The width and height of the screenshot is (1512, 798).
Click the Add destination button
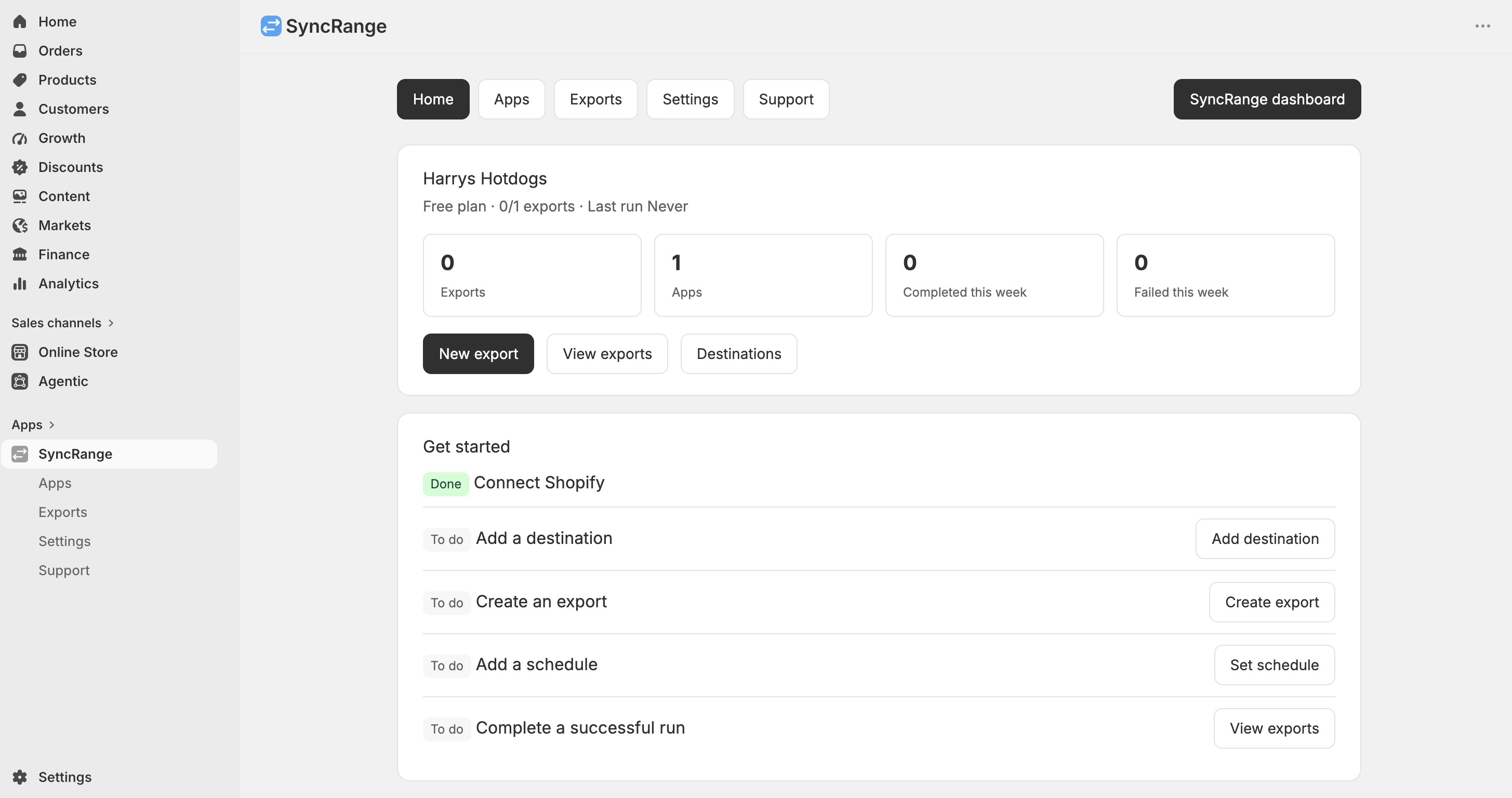pos(1265,539)
